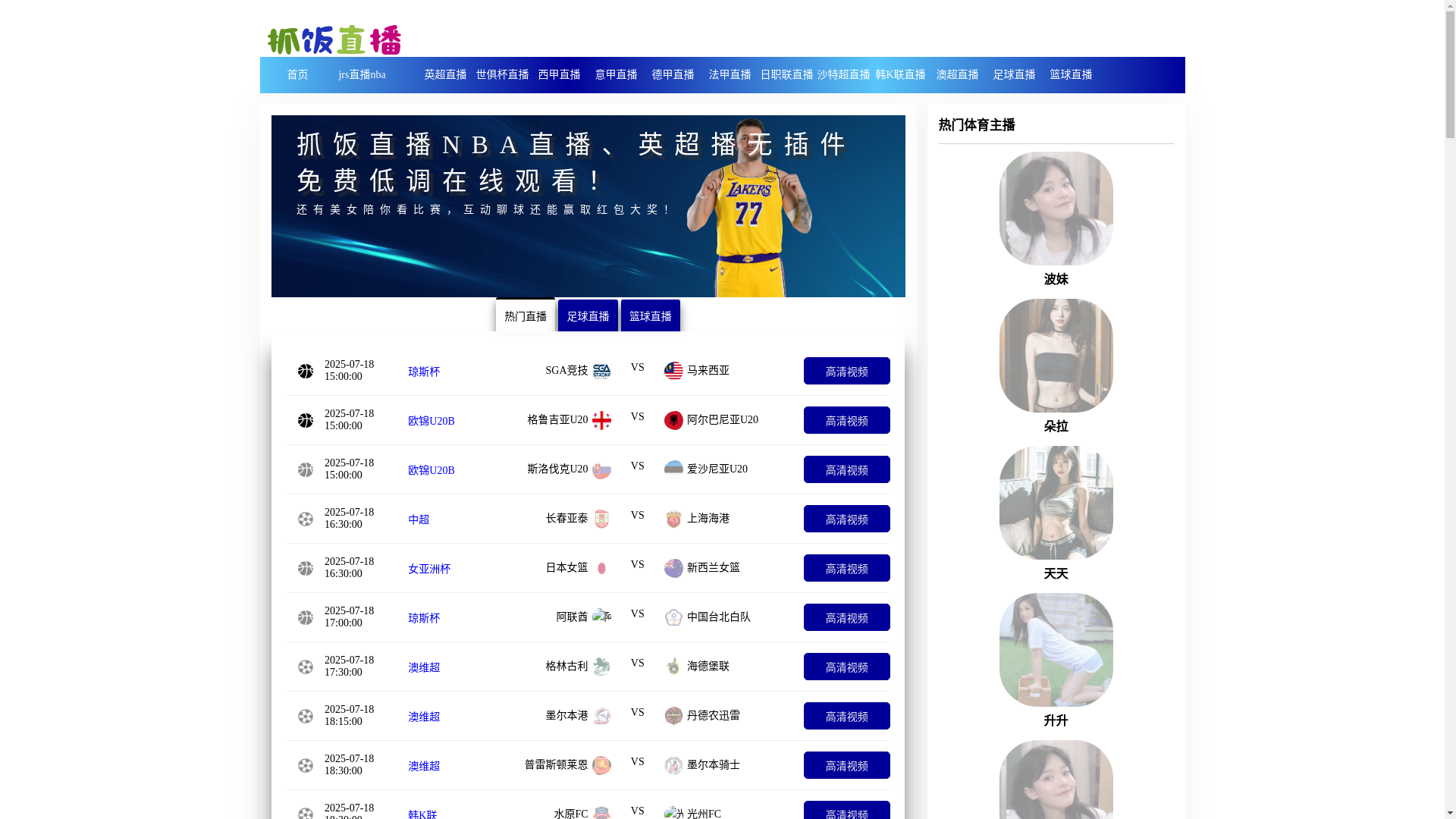Viewport: 1456px width, 819px height.
Task: Click the 长春亚泰 club crest
Action: tap(601, 519)
